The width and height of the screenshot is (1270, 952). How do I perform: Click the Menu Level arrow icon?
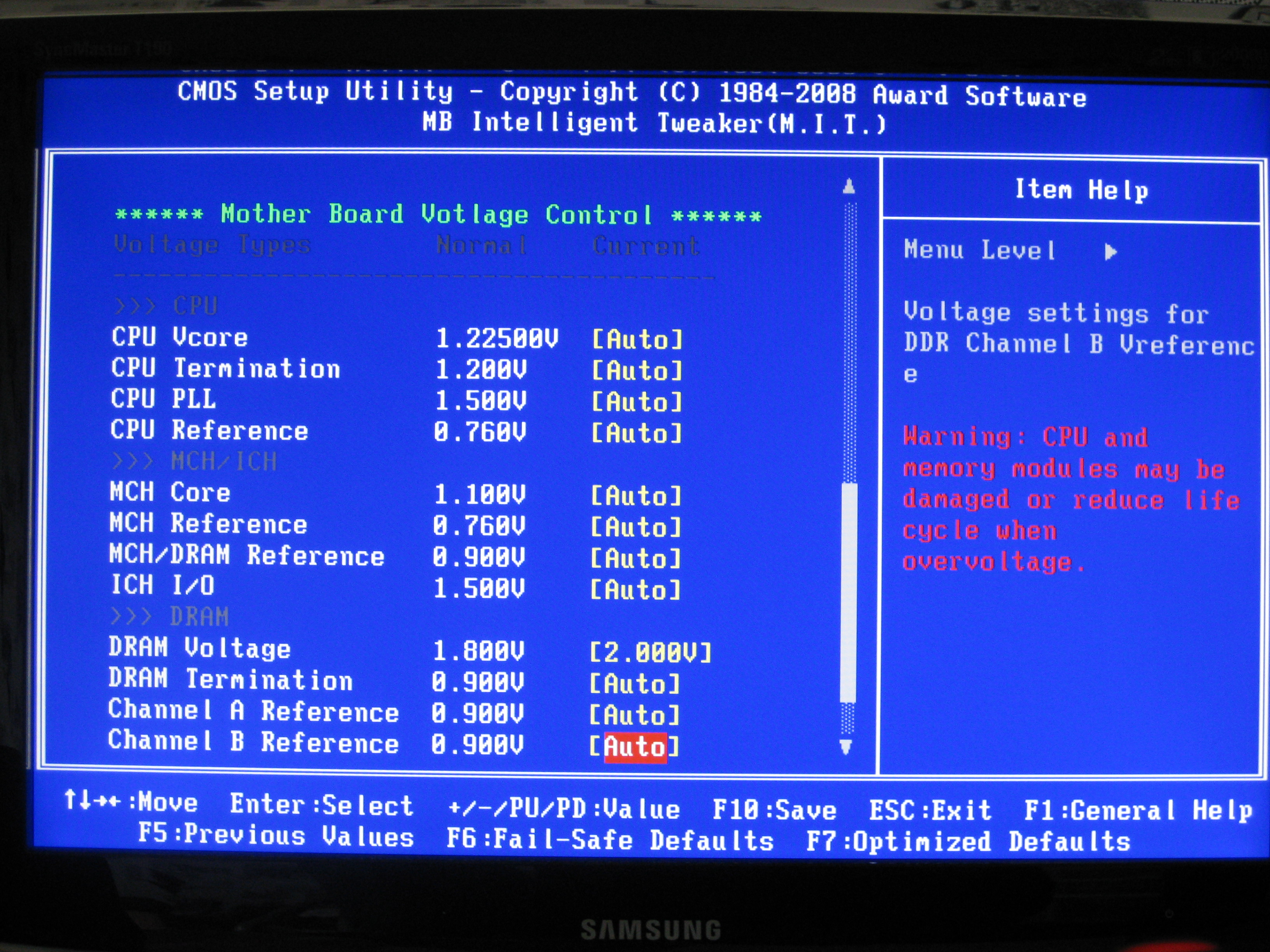[1110, 252]
